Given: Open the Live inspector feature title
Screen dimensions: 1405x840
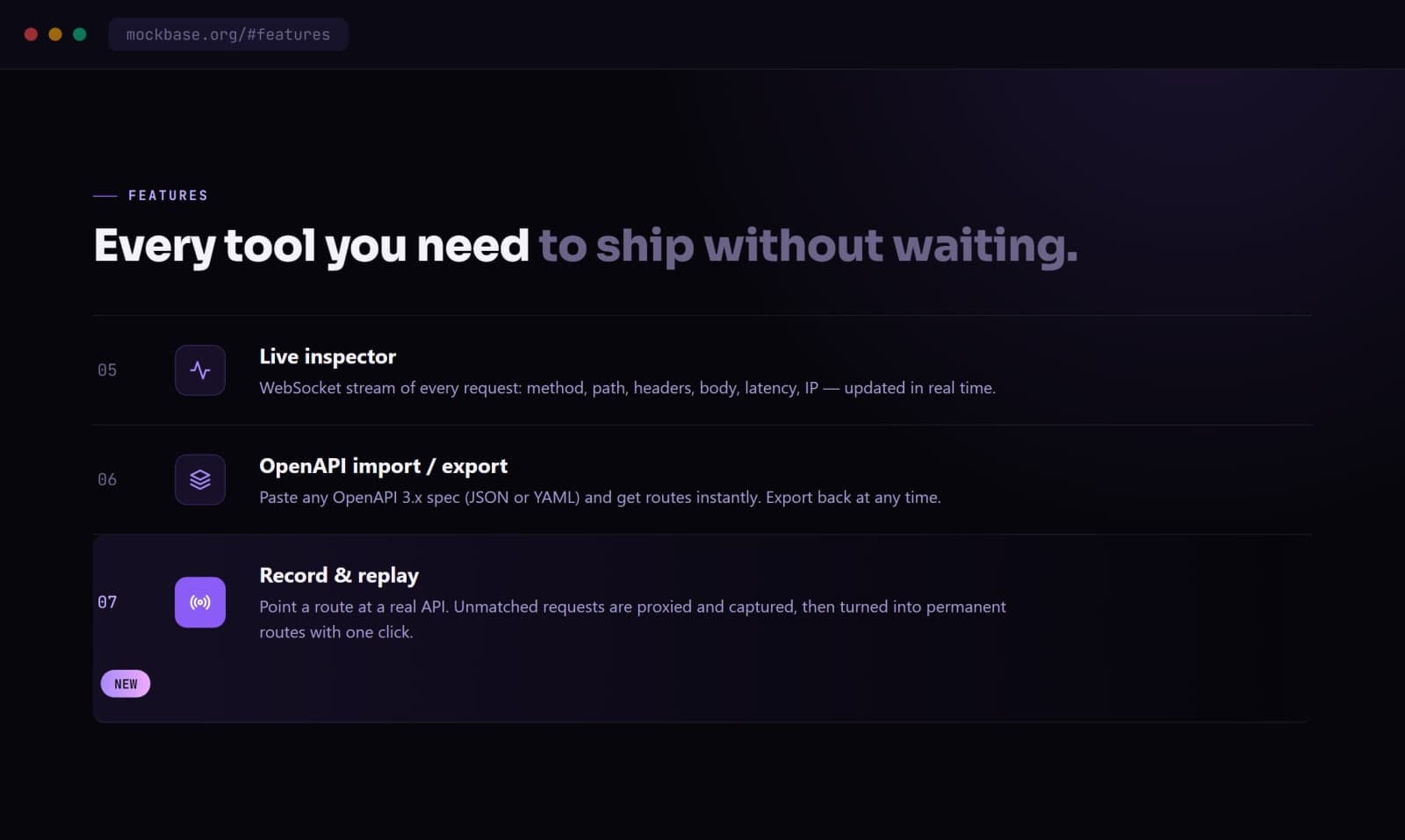Looking at the screenshot, I should click(328, 356).
